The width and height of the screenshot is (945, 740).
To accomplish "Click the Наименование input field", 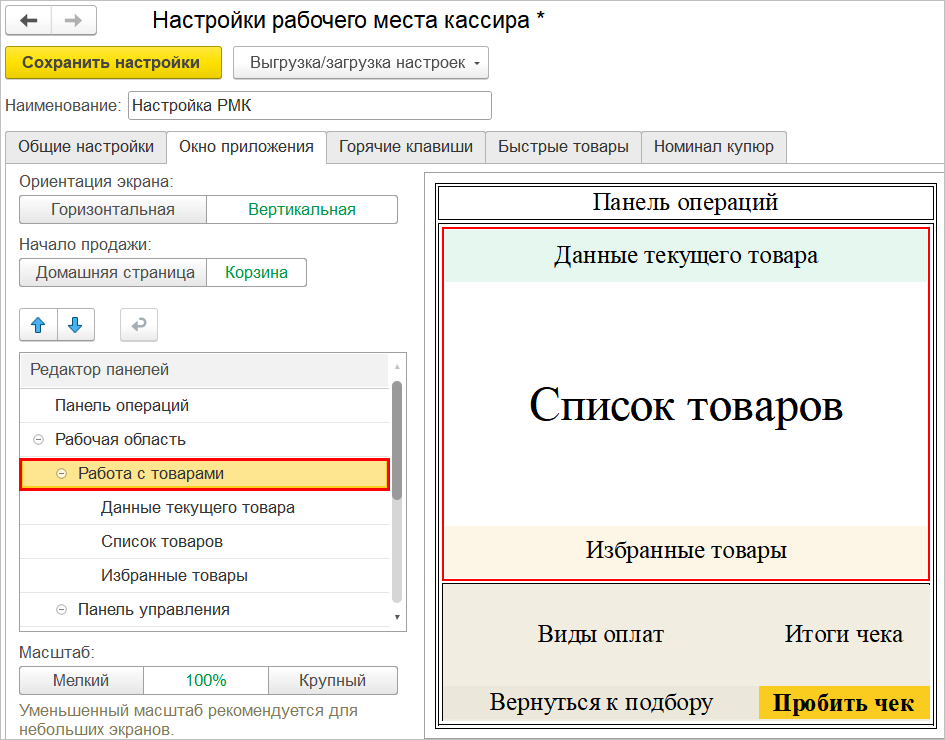I will (x=309, y=106).
